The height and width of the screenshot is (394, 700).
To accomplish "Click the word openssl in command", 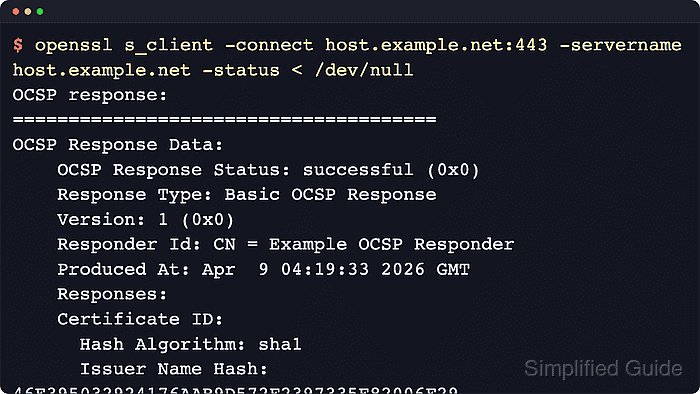I will point(74,45).
